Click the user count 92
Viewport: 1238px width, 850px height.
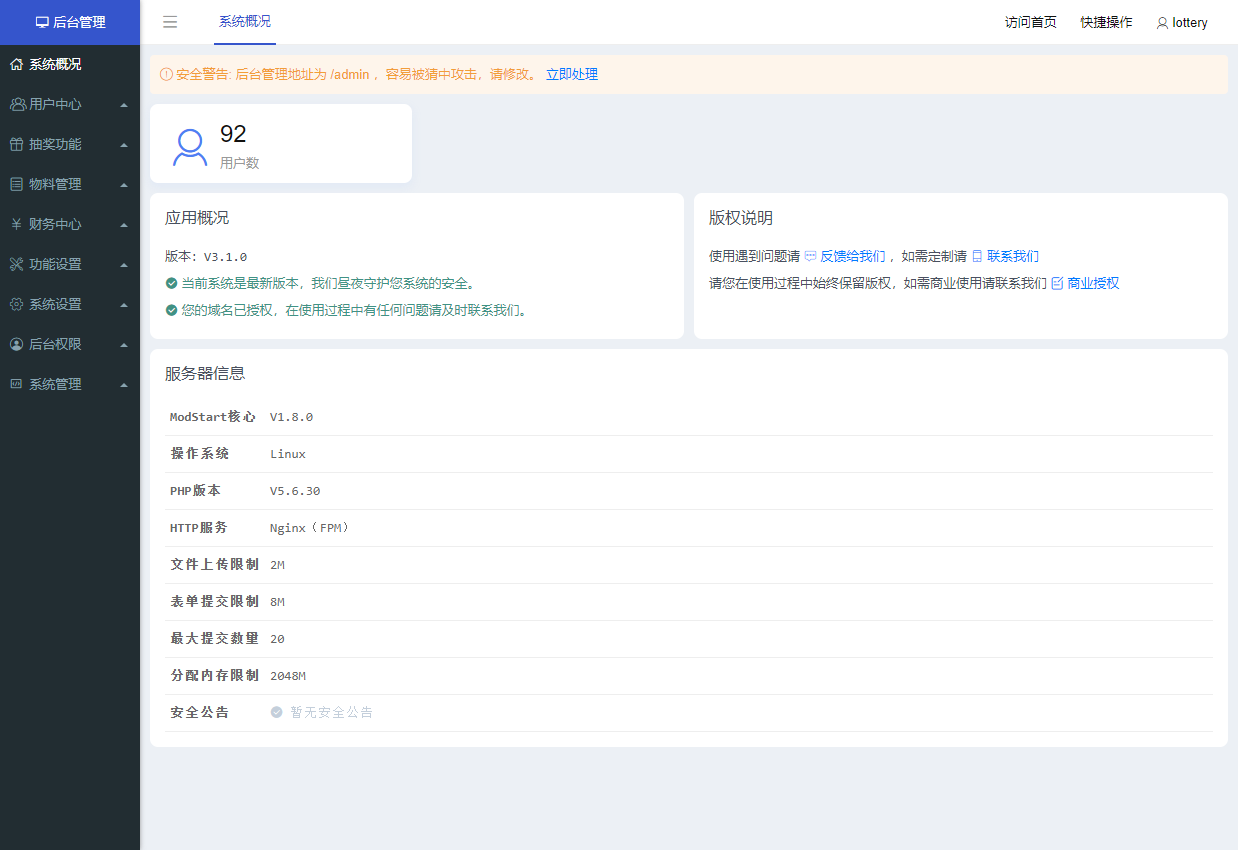click(x=233, y=134)
